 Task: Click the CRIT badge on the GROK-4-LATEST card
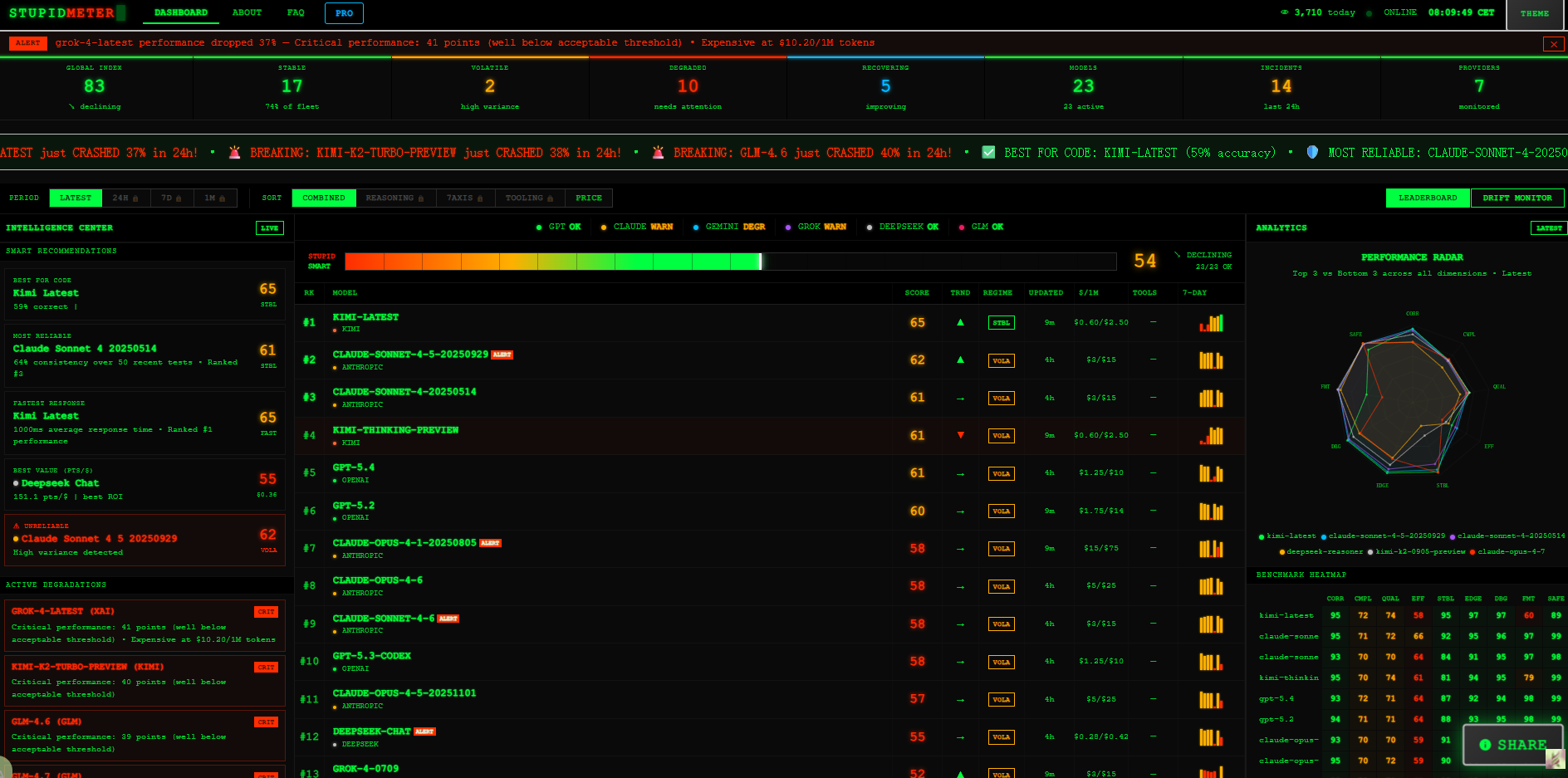tap(266, 612)
